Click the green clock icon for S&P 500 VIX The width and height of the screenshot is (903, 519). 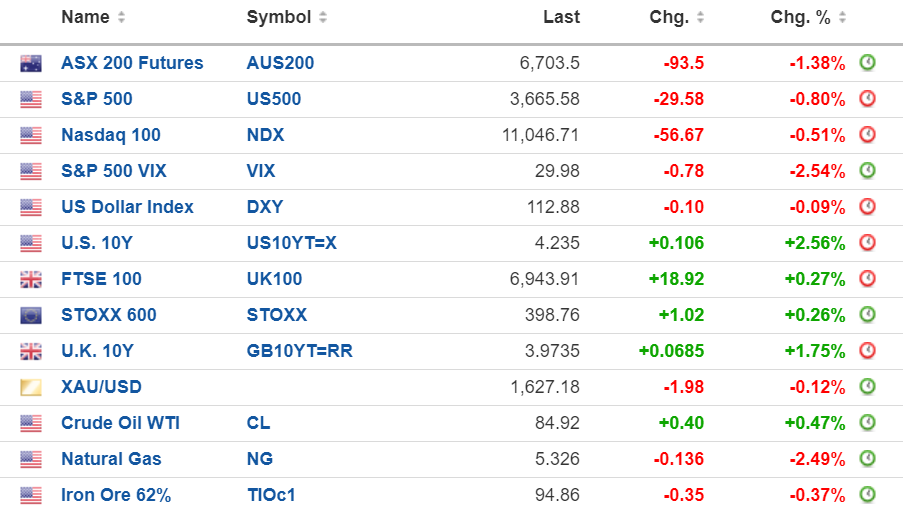click(x=868, y=171)
